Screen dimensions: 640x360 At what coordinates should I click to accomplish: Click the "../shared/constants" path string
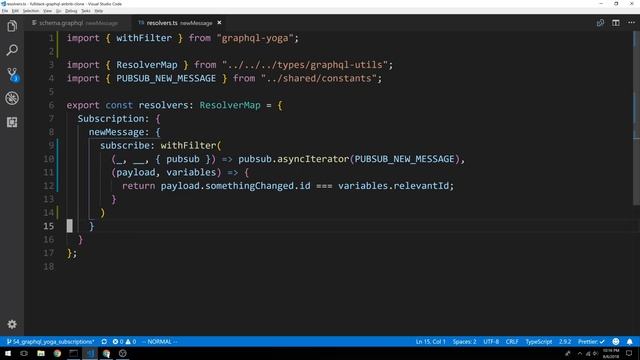pos(319,78)
